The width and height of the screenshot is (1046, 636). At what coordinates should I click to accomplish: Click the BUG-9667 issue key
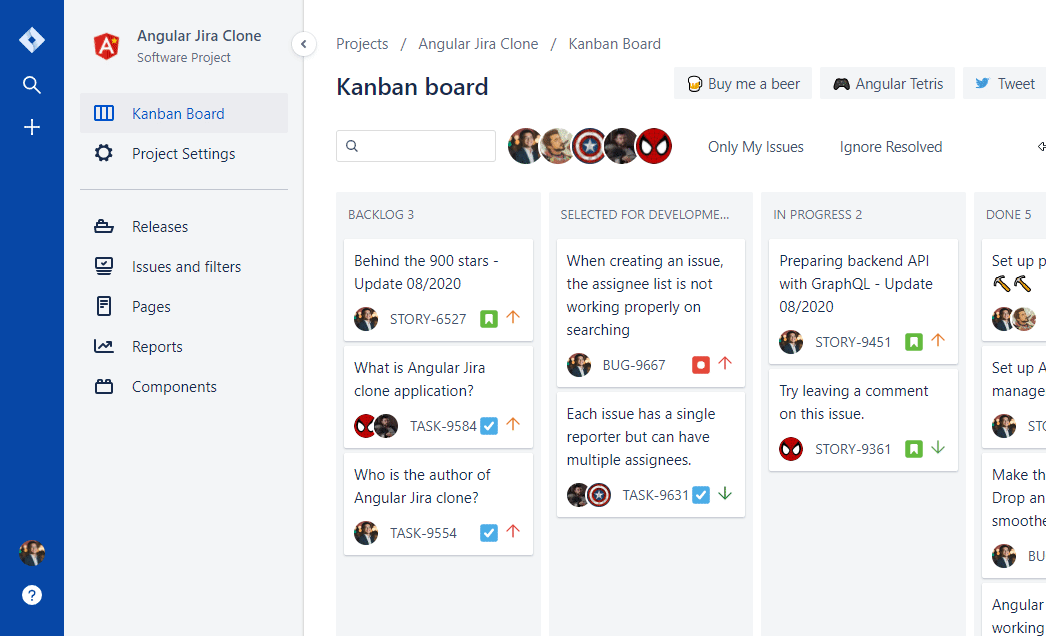(x=634, y=365)
